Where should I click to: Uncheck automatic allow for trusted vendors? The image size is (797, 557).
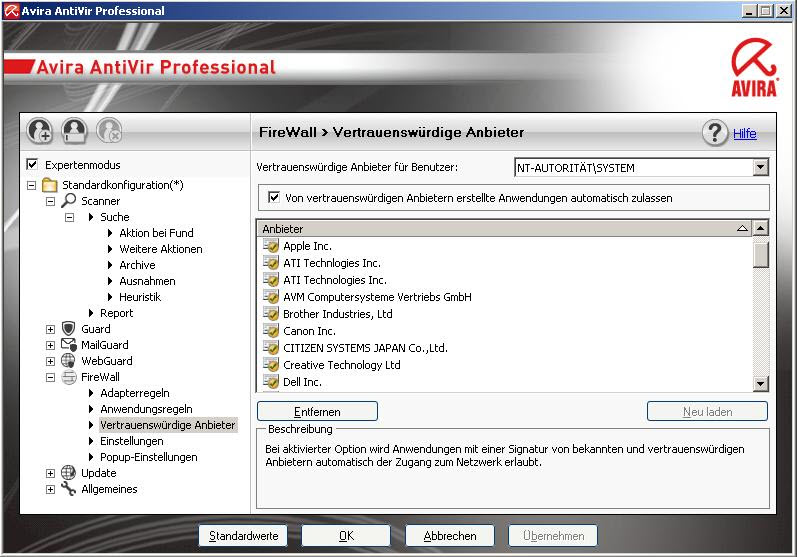(273, 197)
